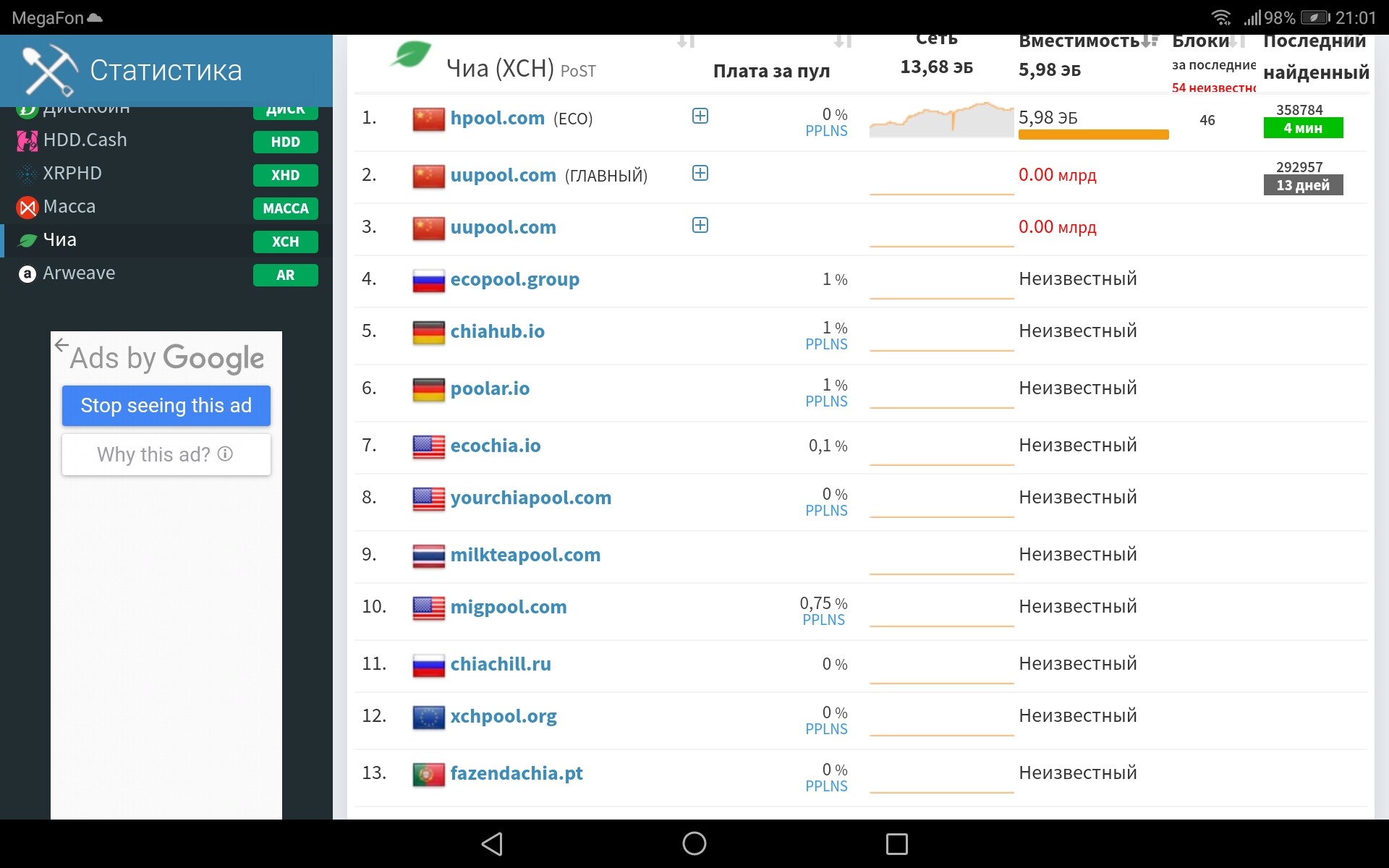
Task: Click the MACCA green badge
Action: coord(286,208)
